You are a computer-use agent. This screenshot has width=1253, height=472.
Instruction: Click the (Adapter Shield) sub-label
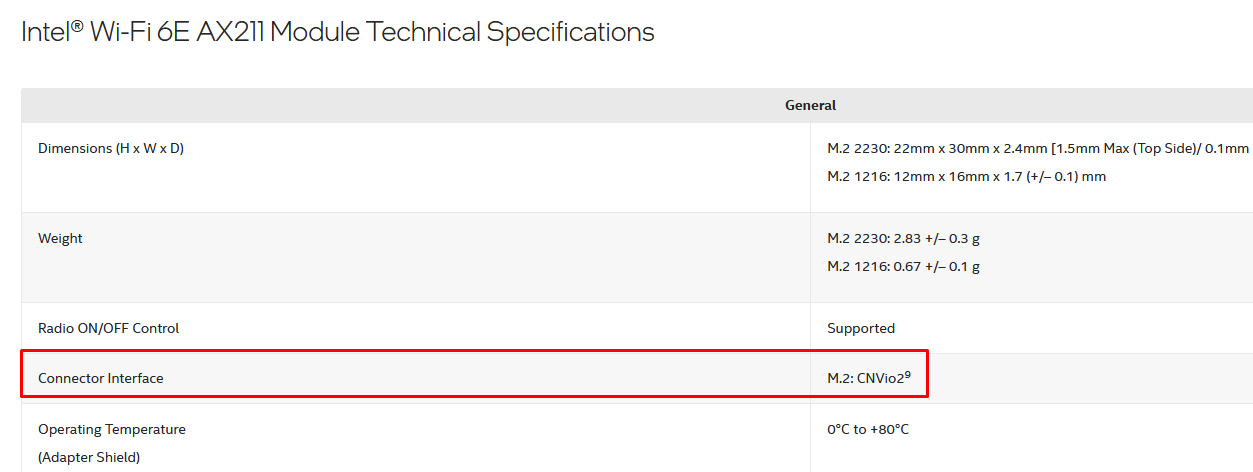coord(89,457)
